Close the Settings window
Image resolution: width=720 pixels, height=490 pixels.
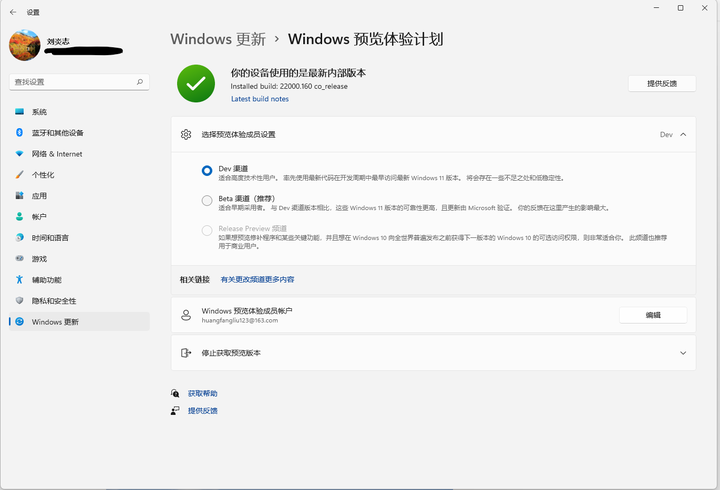704,8
